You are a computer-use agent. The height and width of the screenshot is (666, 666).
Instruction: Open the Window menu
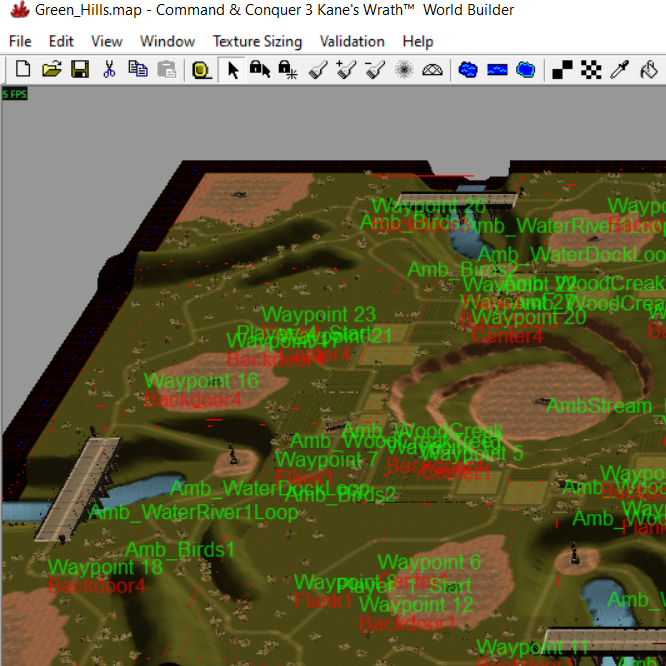167,41
